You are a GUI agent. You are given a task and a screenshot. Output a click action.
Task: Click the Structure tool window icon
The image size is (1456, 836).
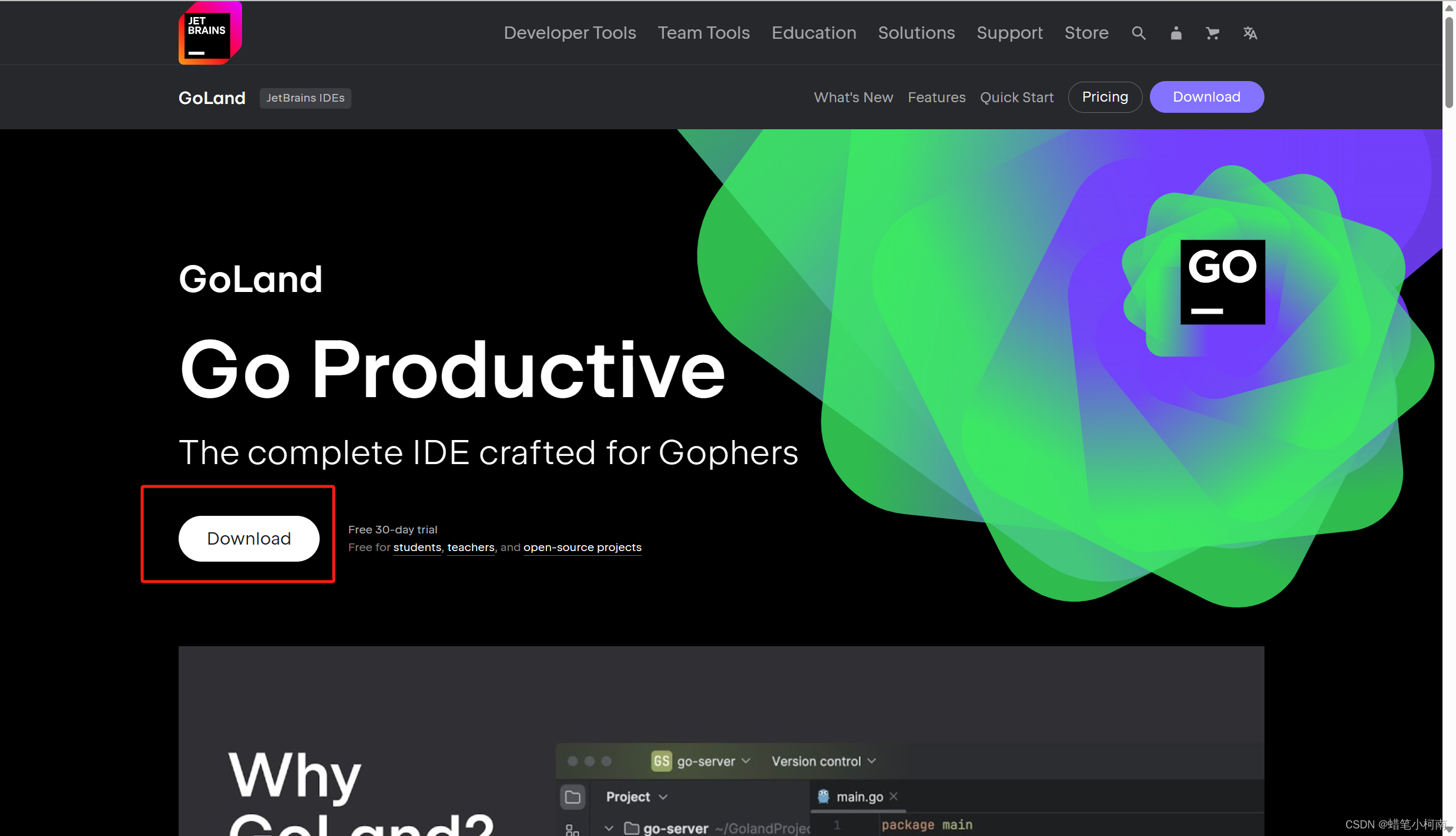pyautogui.click(x=572, y=829)
